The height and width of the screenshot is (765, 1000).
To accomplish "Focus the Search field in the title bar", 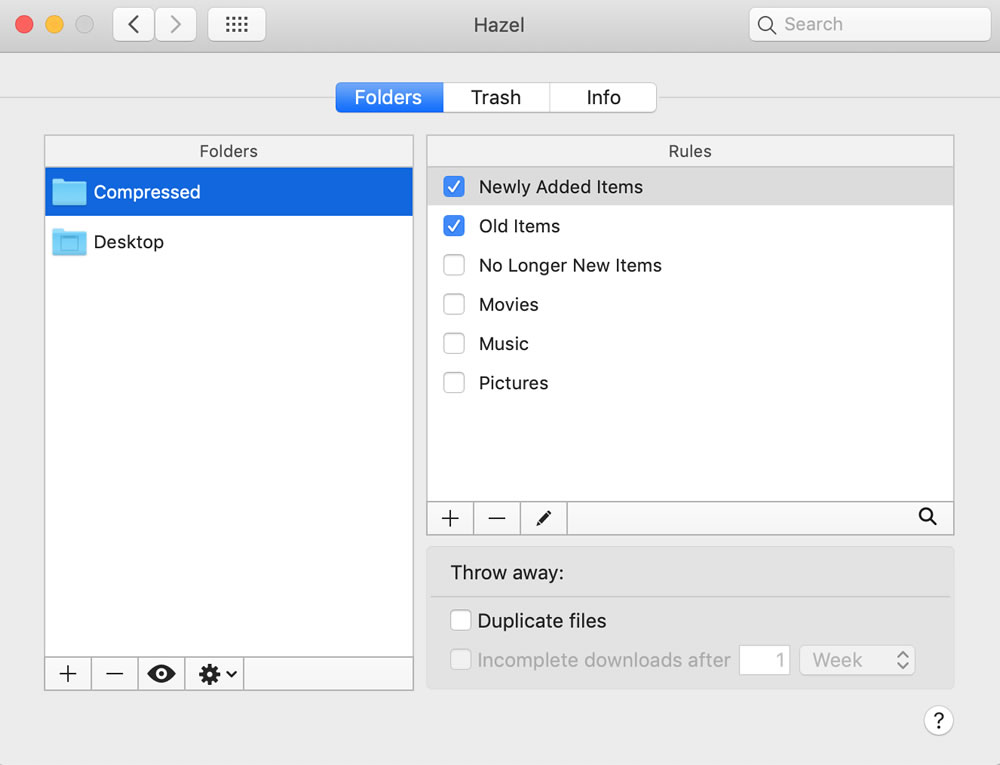I will pyautogui.click(x=870, y=25).
